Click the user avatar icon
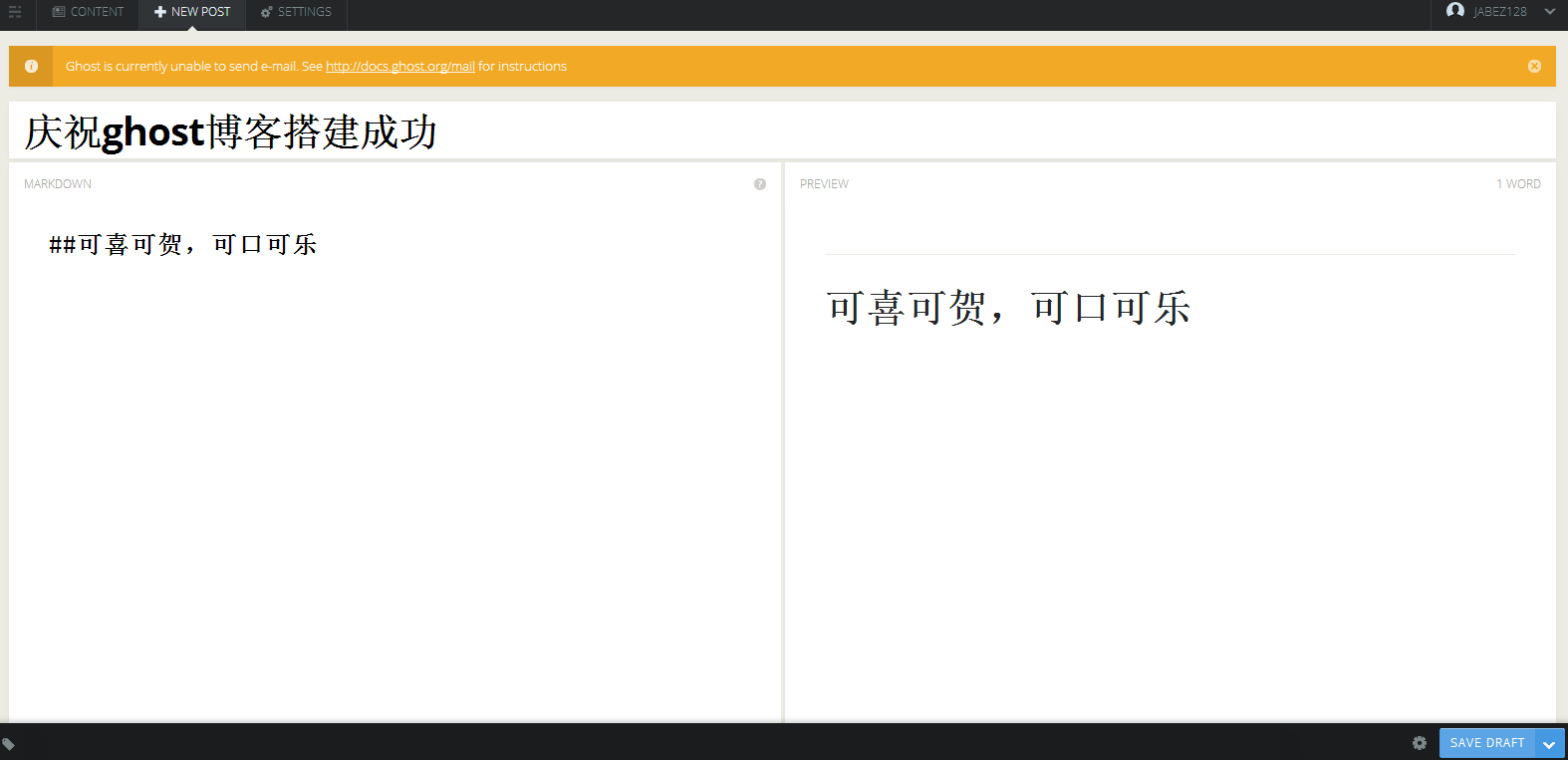 pos(1454,11)
